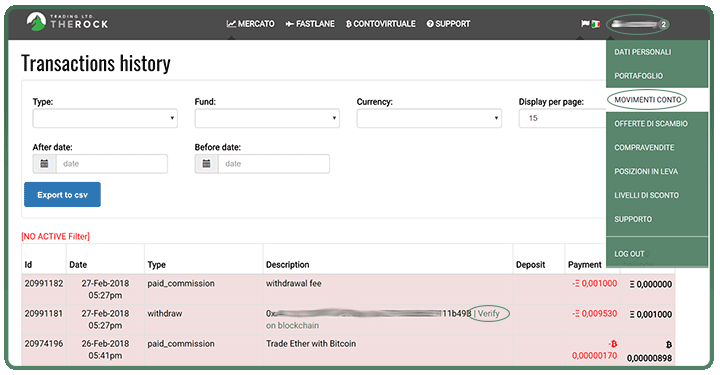This screenshot has width=720, height=375.
Task: Select Movimenti Conto menu entry
Action: (647, 100)
